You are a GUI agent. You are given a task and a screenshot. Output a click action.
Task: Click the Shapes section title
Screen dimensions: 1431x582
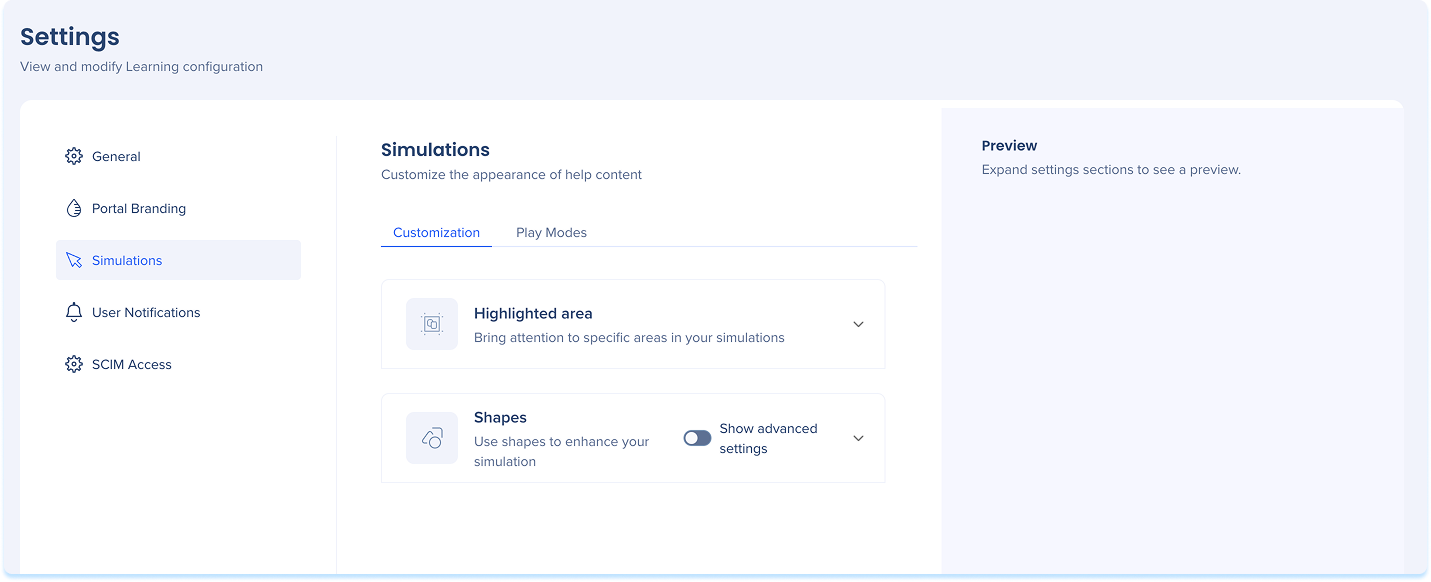500,417
